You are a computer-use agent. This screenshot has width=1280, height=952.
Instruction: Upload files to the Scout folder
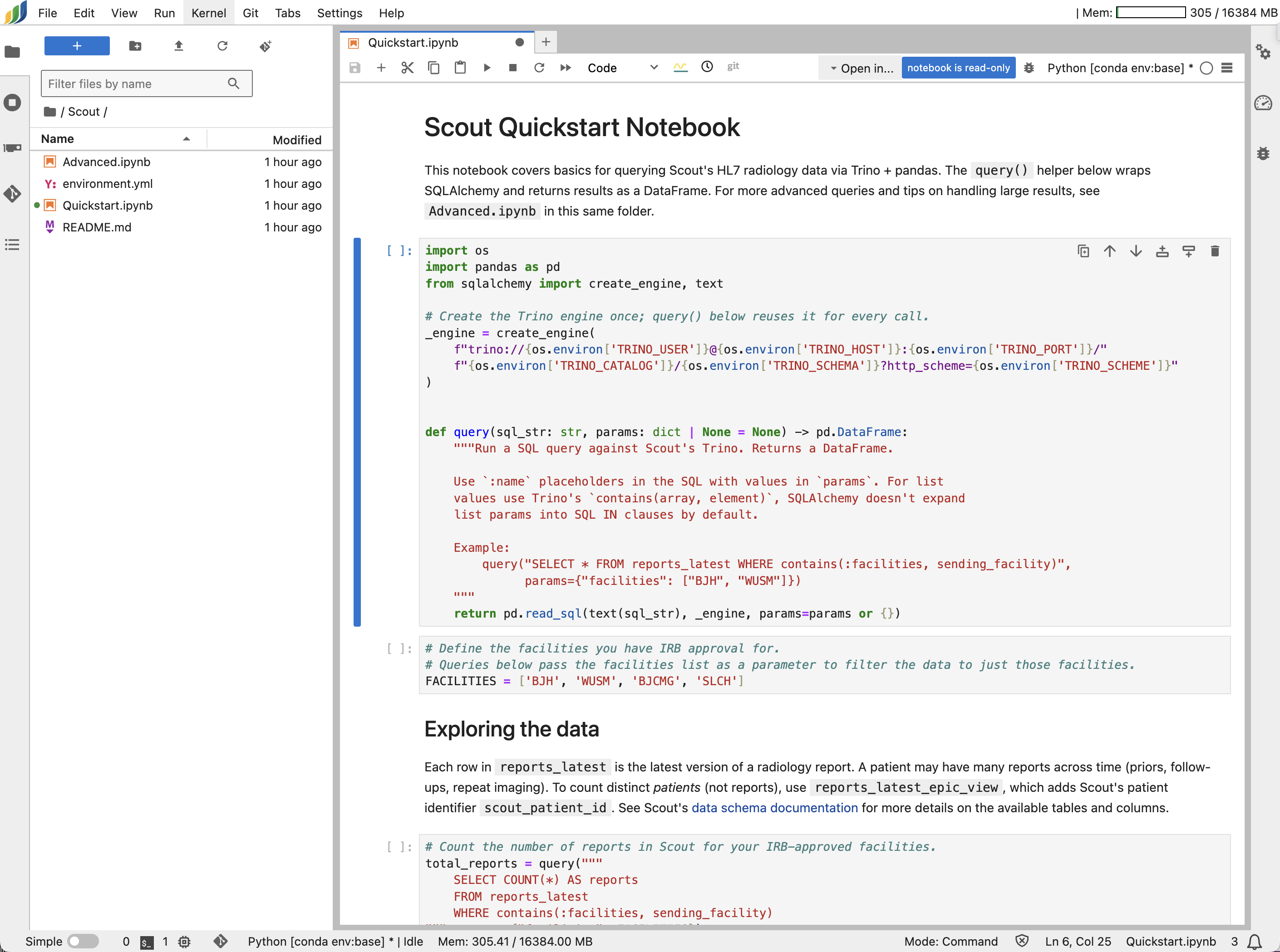pyautogui.click(x=179, y=46)
